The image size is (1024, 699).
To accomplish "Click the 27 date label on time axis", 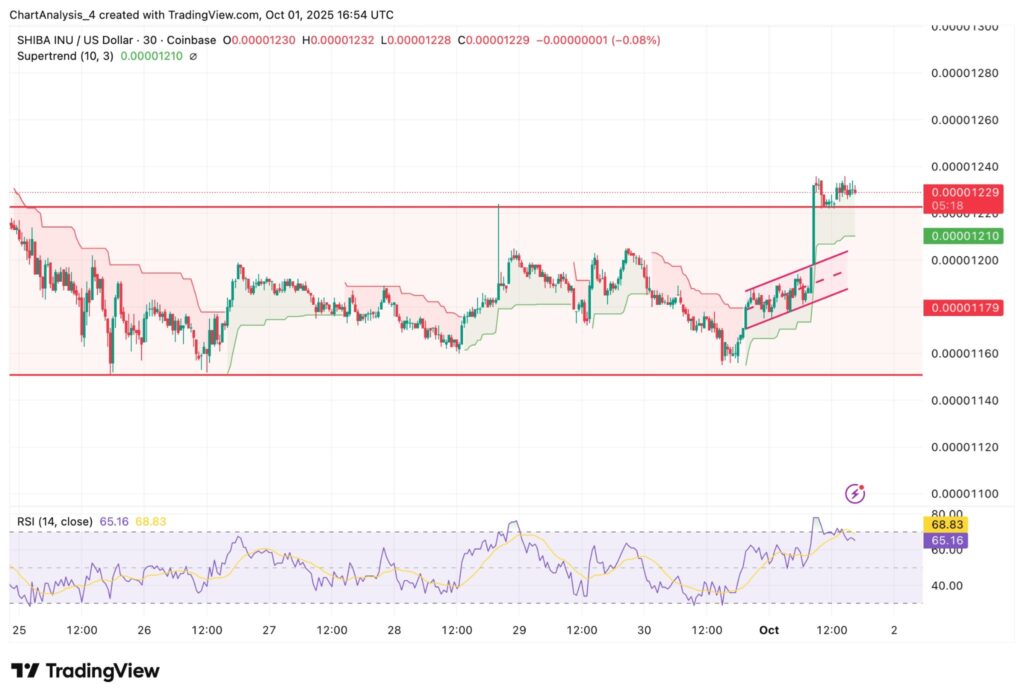I will tap(269, 630).
